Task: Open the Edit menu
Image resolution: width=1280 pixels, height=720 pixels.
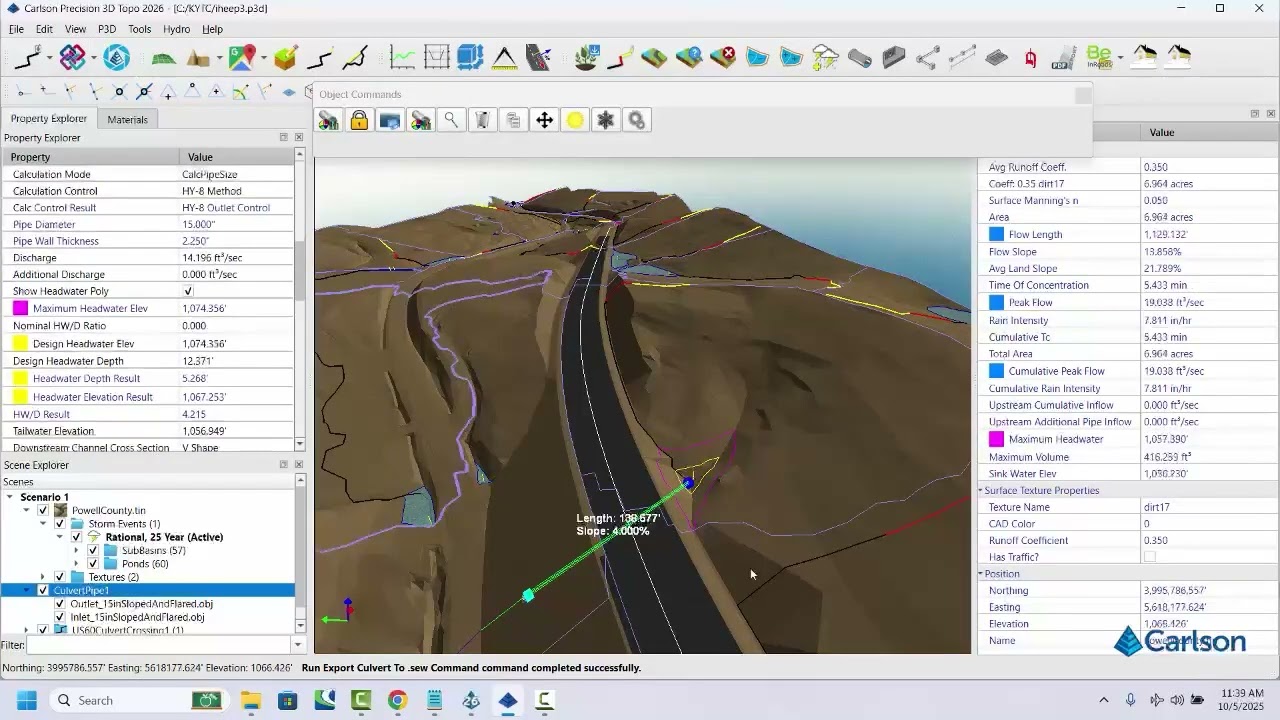Action: point(44,29)
